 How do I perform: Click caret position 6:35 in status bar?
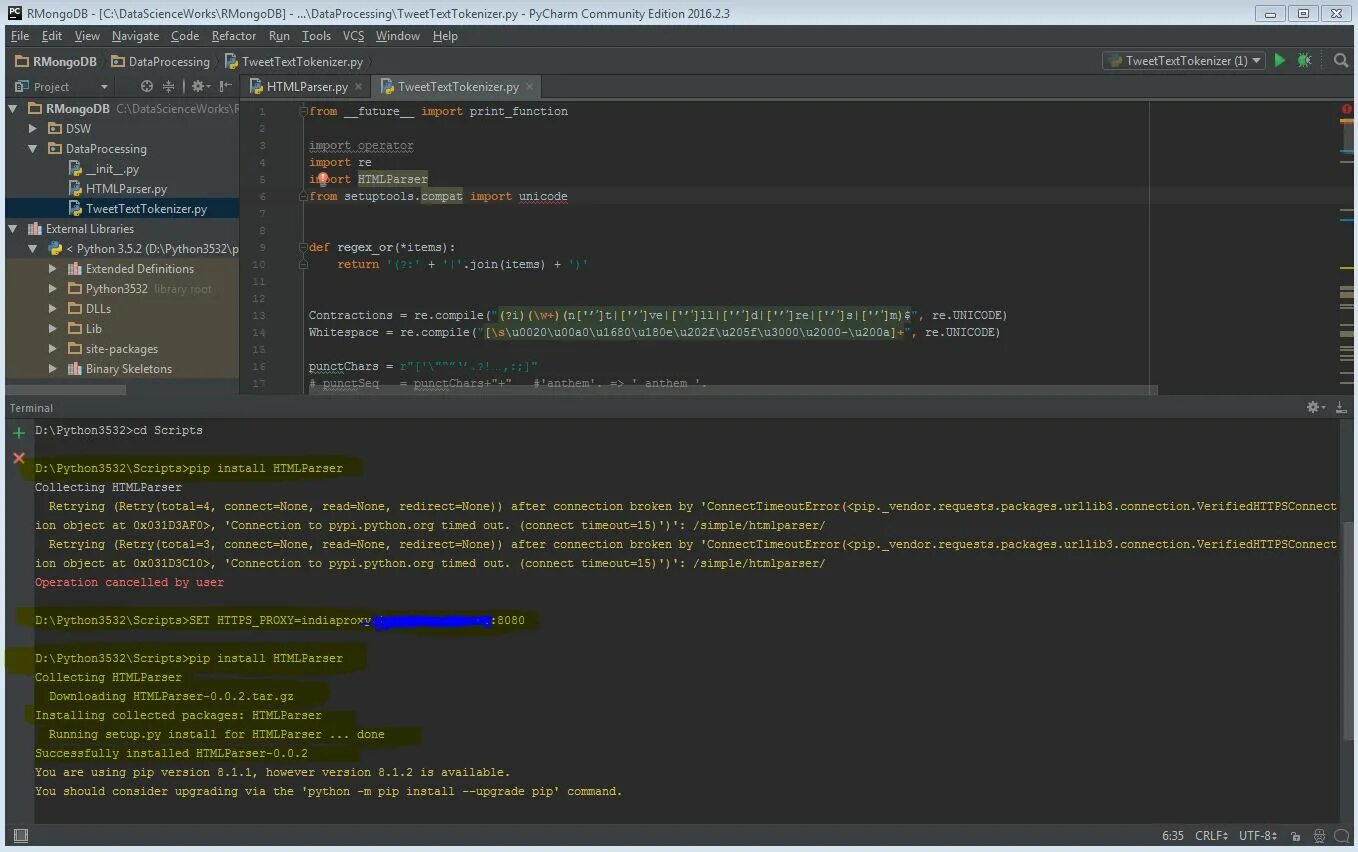[1172, 836]
